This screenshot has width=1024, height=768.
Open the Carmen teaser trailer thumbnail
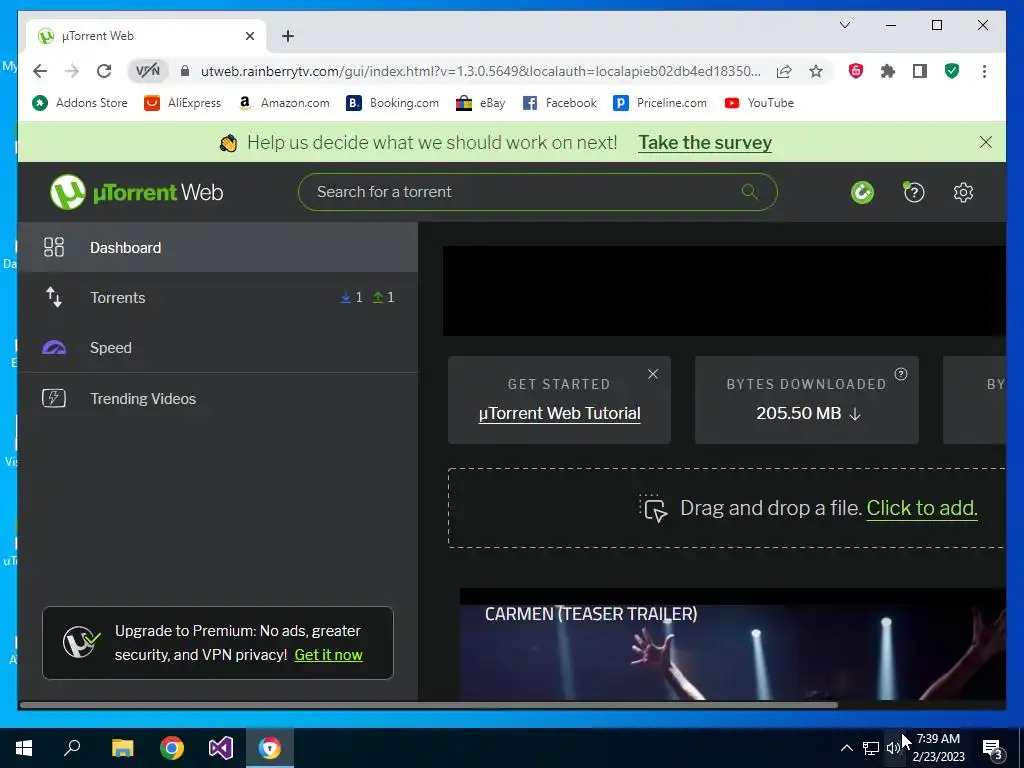pyautogui.click(x=733, y=644)
